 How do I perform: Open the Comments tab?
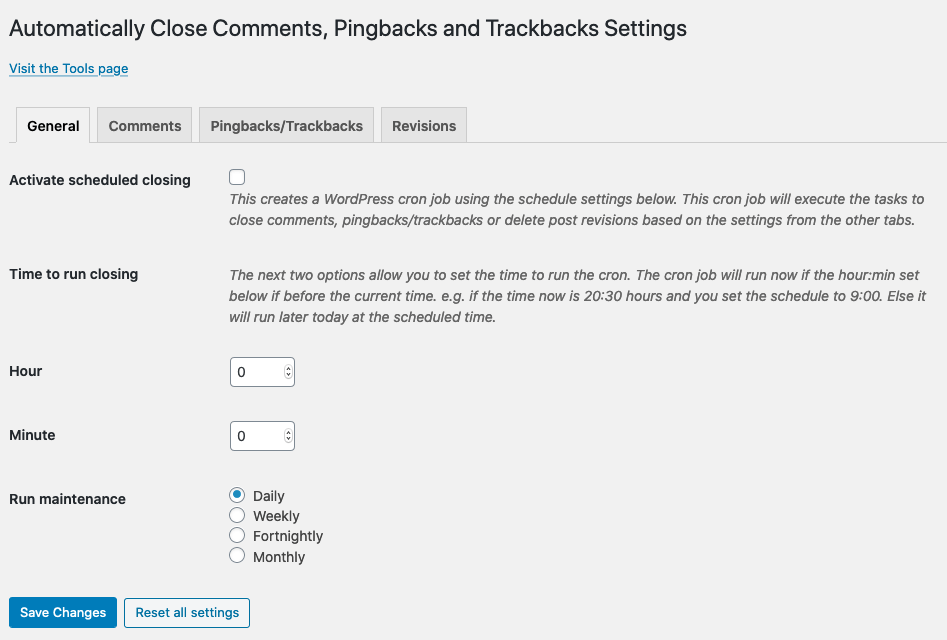pyautogui.click(x=145, y=126)
